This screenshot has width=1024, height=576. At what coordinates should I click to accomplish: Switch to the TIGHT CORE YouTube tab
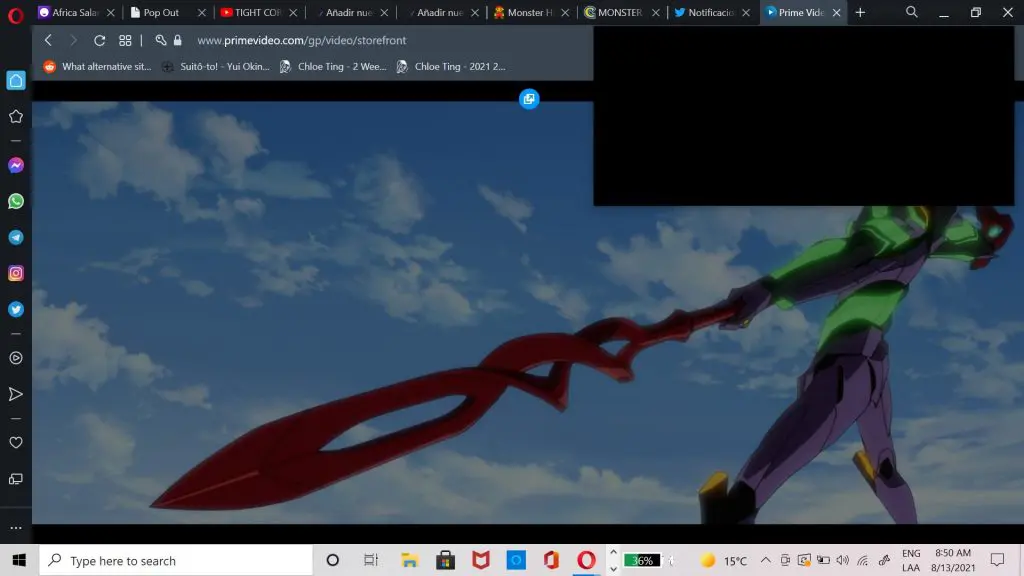(x=256, y=13)
